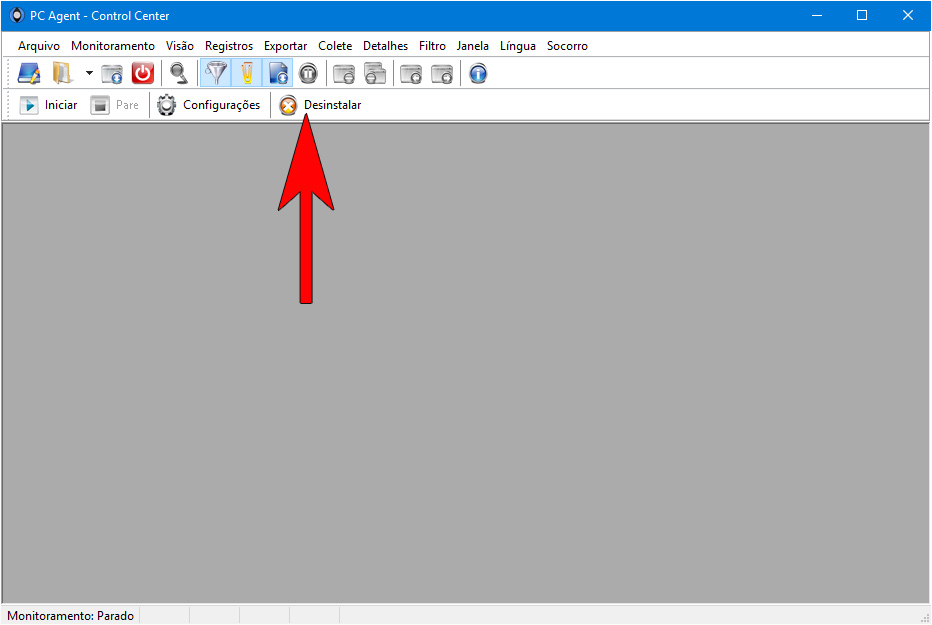Open the blue information icon
The image size is (932, 625).
(478, 74)
